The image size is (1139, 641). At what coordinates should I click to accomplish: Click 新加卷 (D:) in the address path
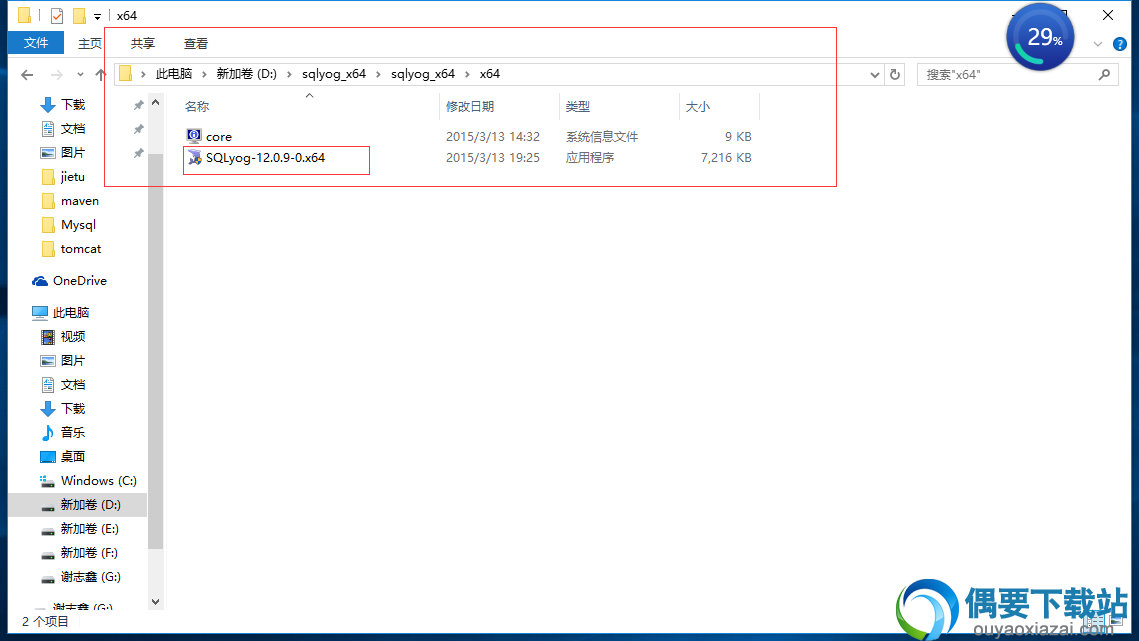(246, 74)
